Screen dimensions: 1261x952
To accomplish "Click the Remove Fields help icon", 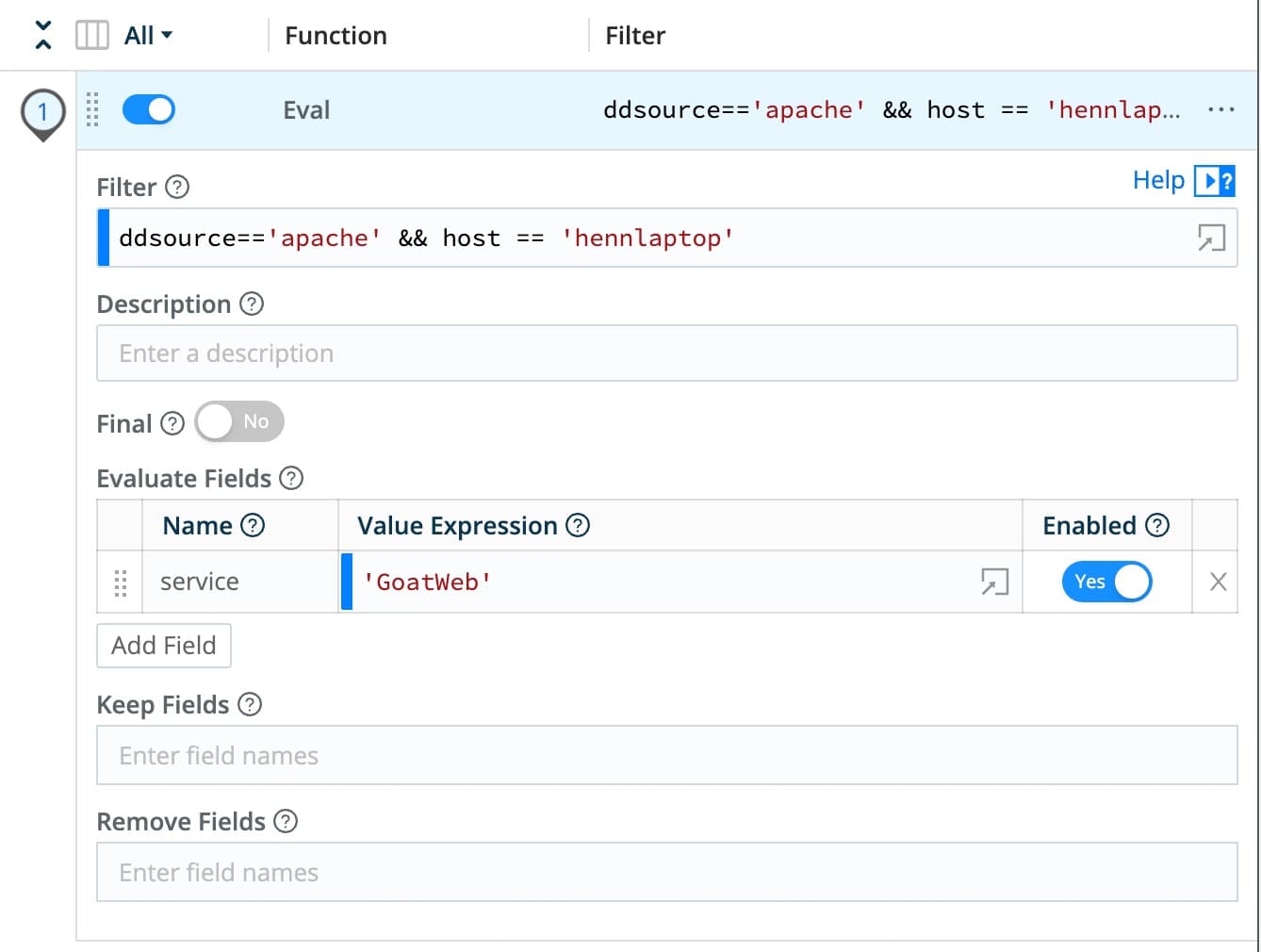I will click(286, 821).
